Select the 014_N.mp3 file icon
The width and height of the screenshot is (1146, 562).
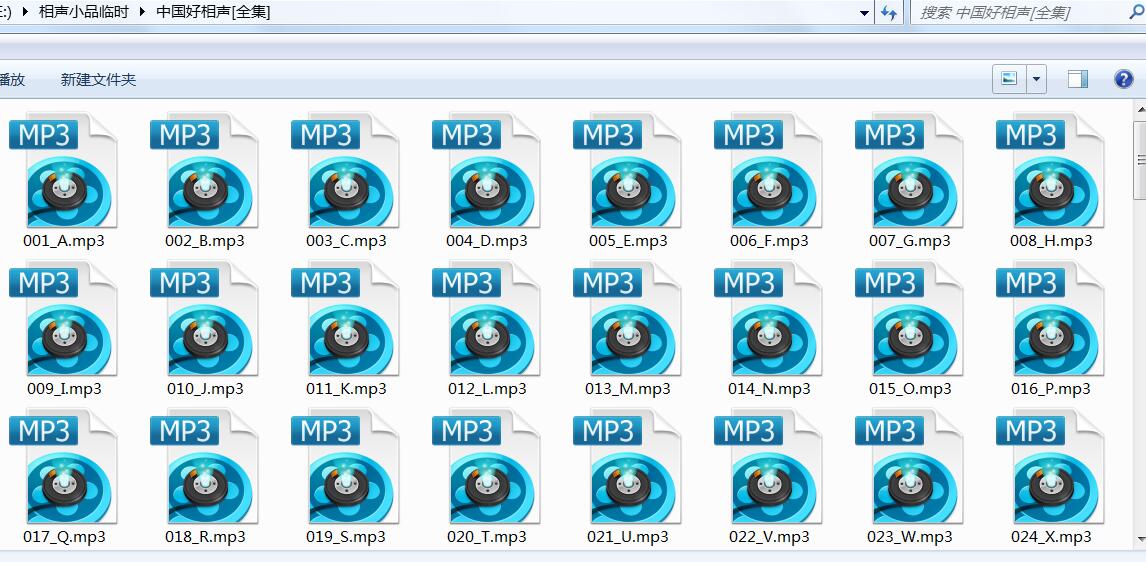[769, 319]
